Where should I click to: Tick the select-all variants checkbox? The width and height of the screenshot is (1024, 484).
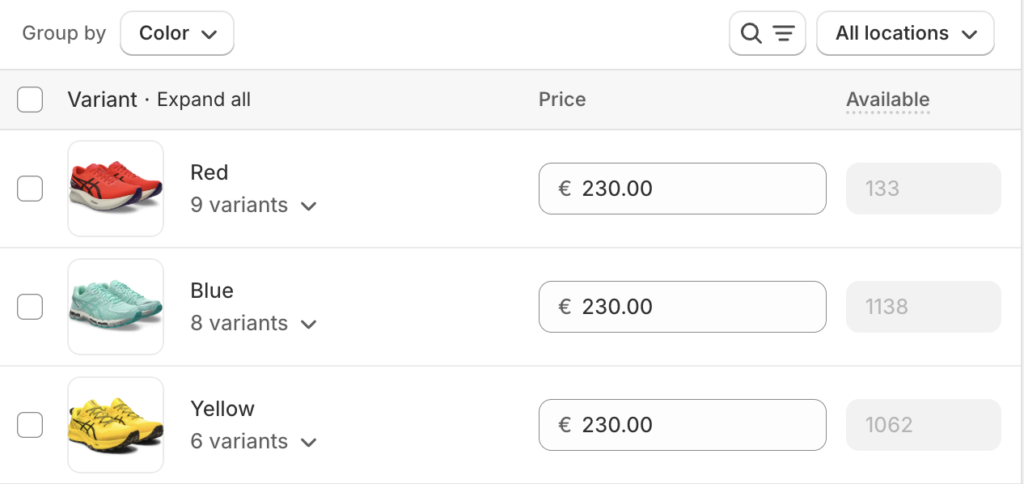coord(30,100)
